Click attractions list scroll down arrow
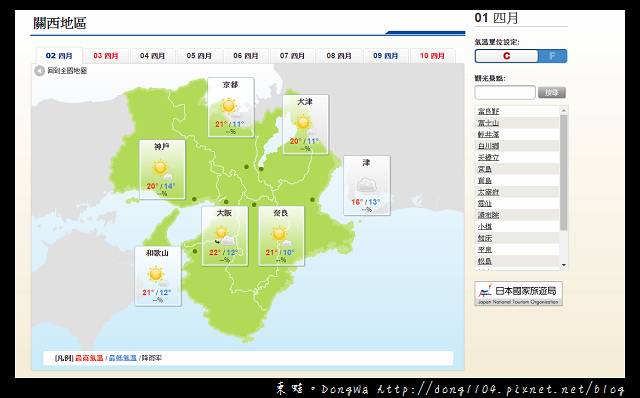Screen dimensions: 640x398 [x=564, y=265]
